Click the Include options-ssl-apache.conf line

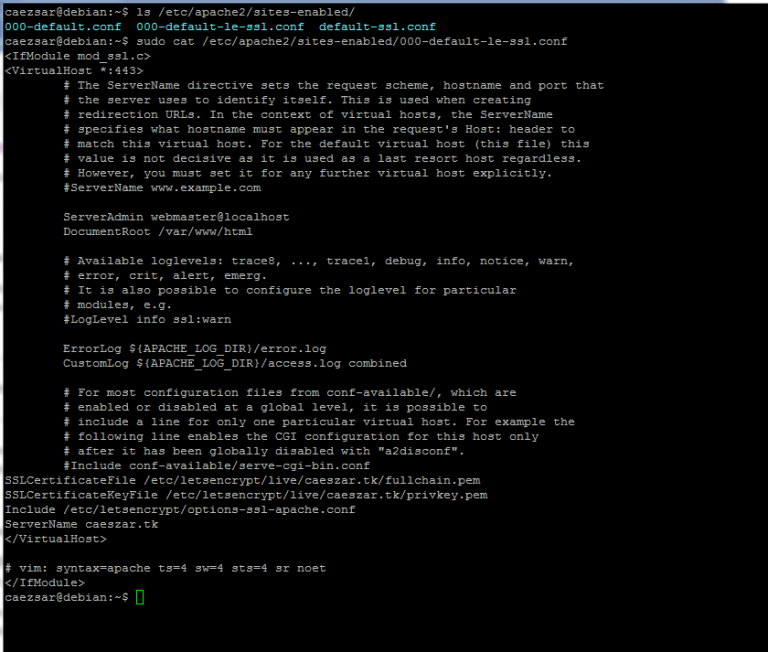180,509
